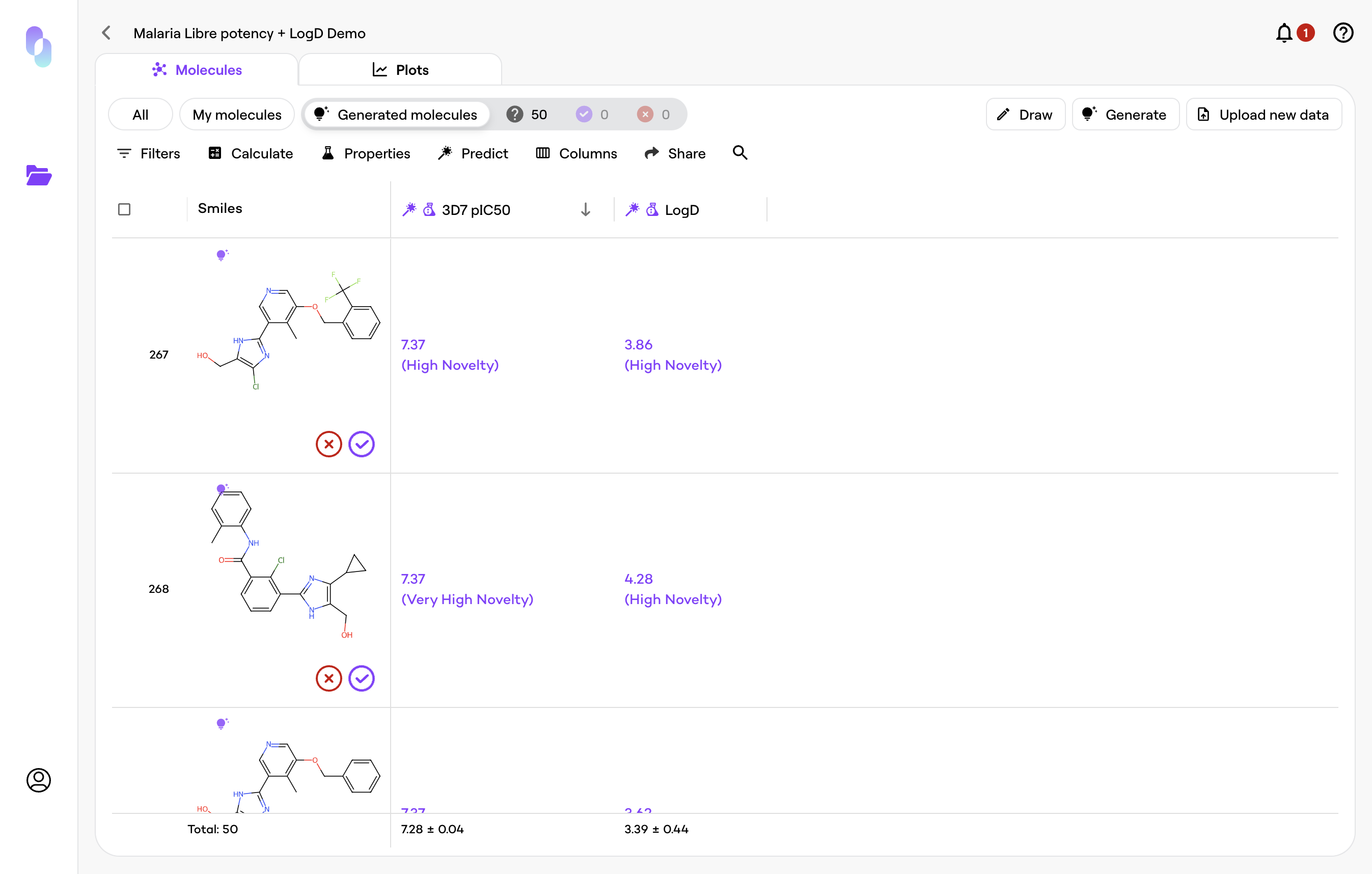Toggle the rejected molecules filter showing 0

653,115
